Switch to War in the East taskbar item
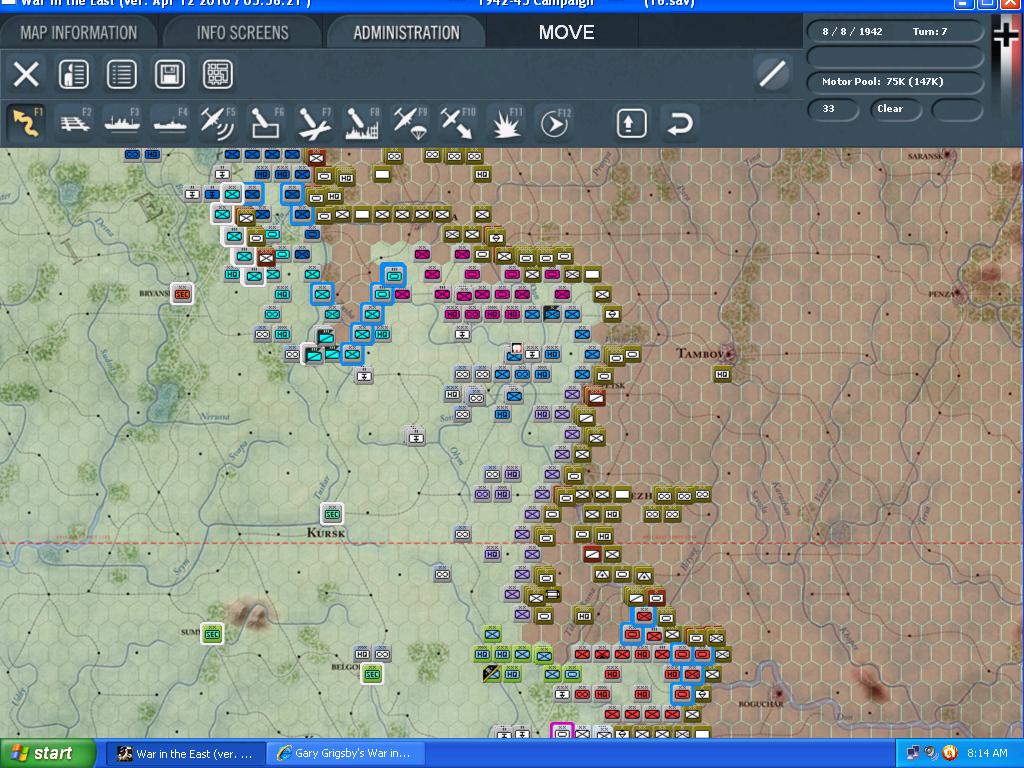1024x768 pixels. tap(185, 754)
